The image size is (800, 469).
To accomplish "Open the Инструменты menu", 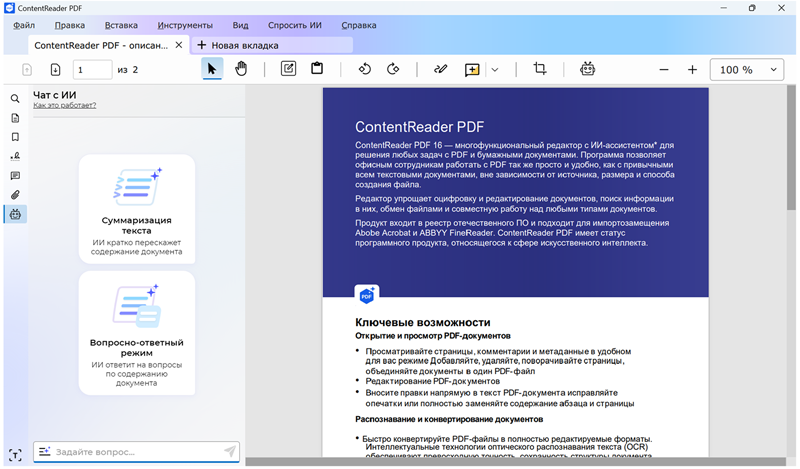I will point(185,24).
